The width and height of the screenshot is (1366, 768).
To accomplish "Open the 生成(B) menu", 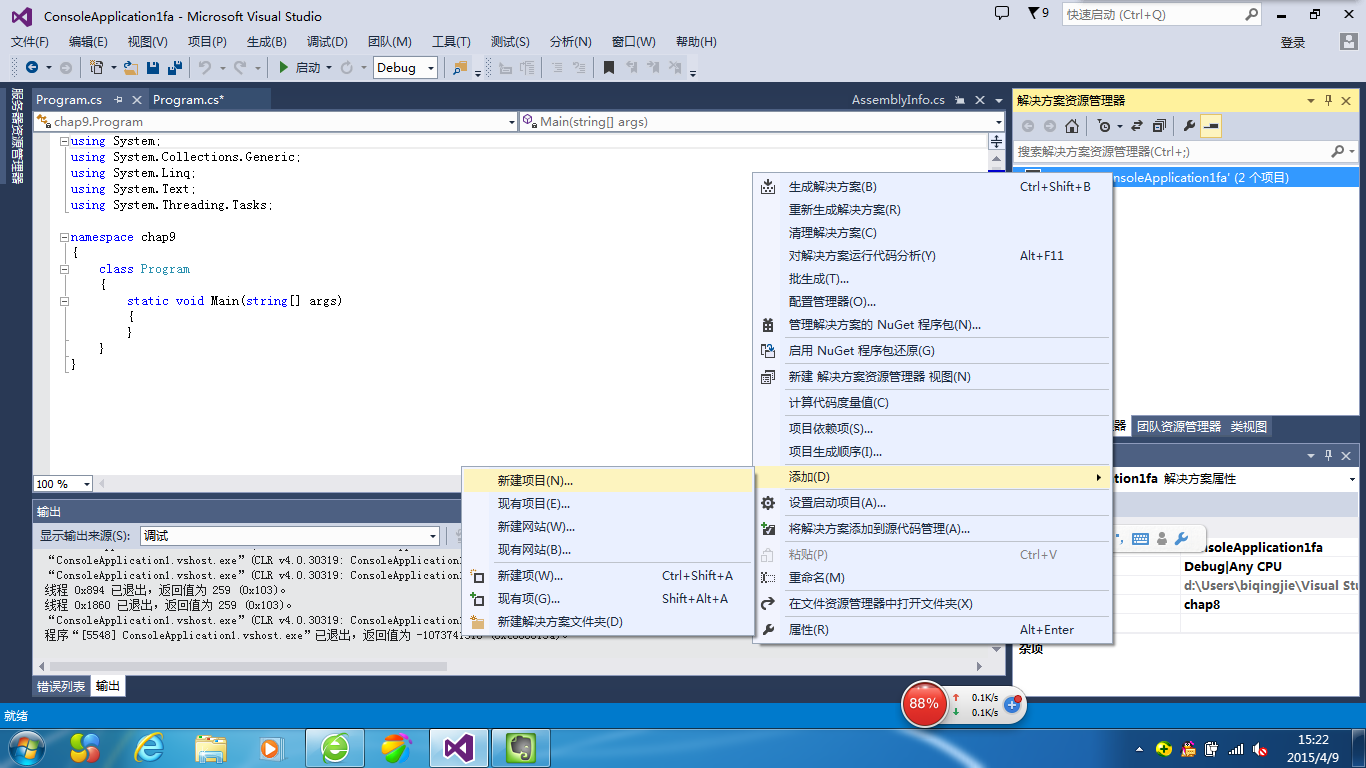I will 267,41.
